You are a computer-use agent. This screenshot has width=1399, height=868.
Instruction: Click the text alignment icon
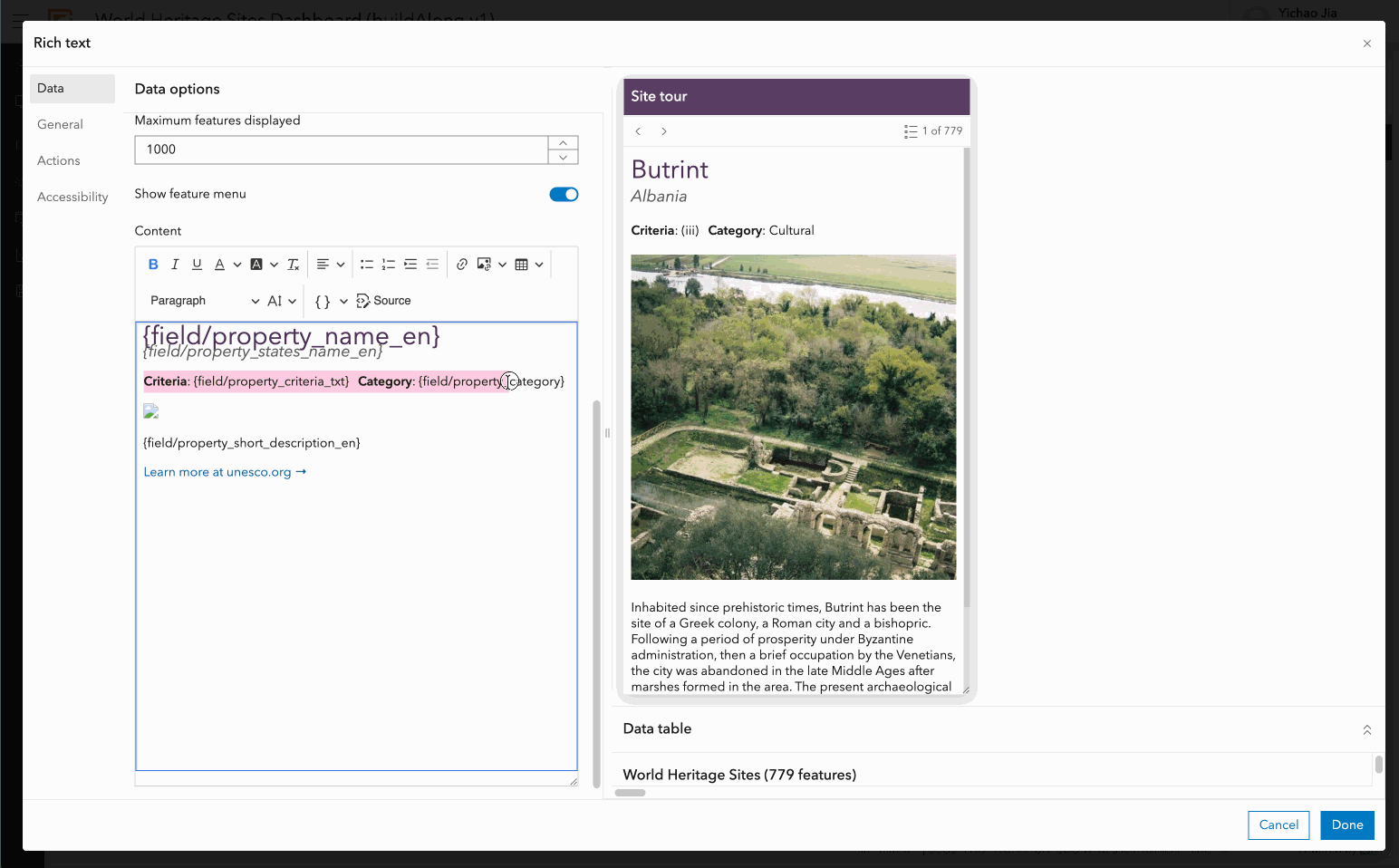(x=323, y=265)
